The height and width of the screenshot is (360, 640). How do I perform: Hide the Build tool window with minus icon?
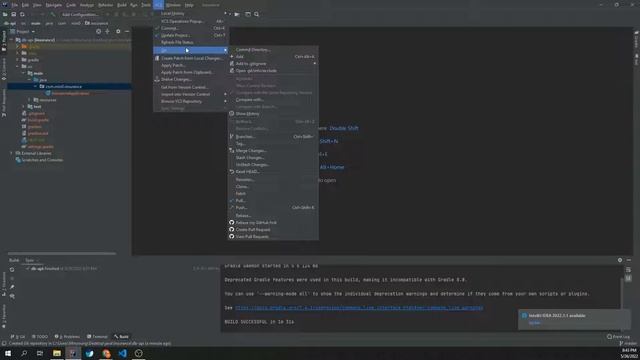pyautogui.click(x=629, y=260)
